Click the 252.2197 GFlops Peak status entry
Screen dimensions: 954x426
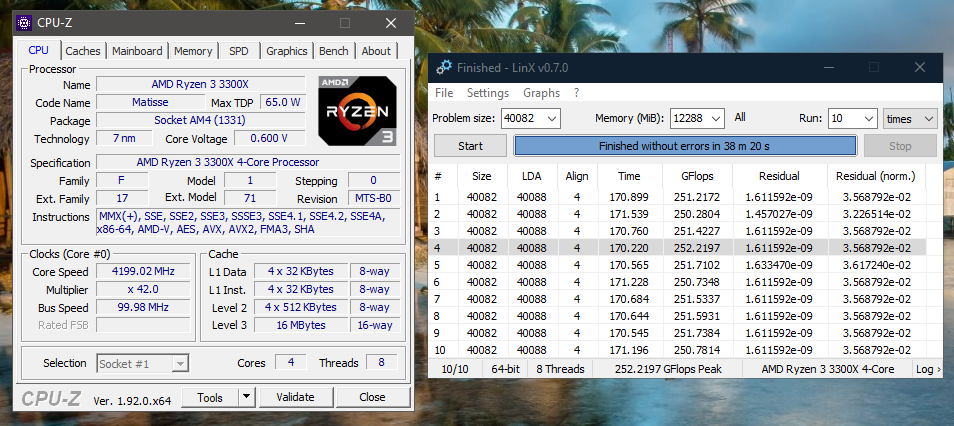[668, 369]
